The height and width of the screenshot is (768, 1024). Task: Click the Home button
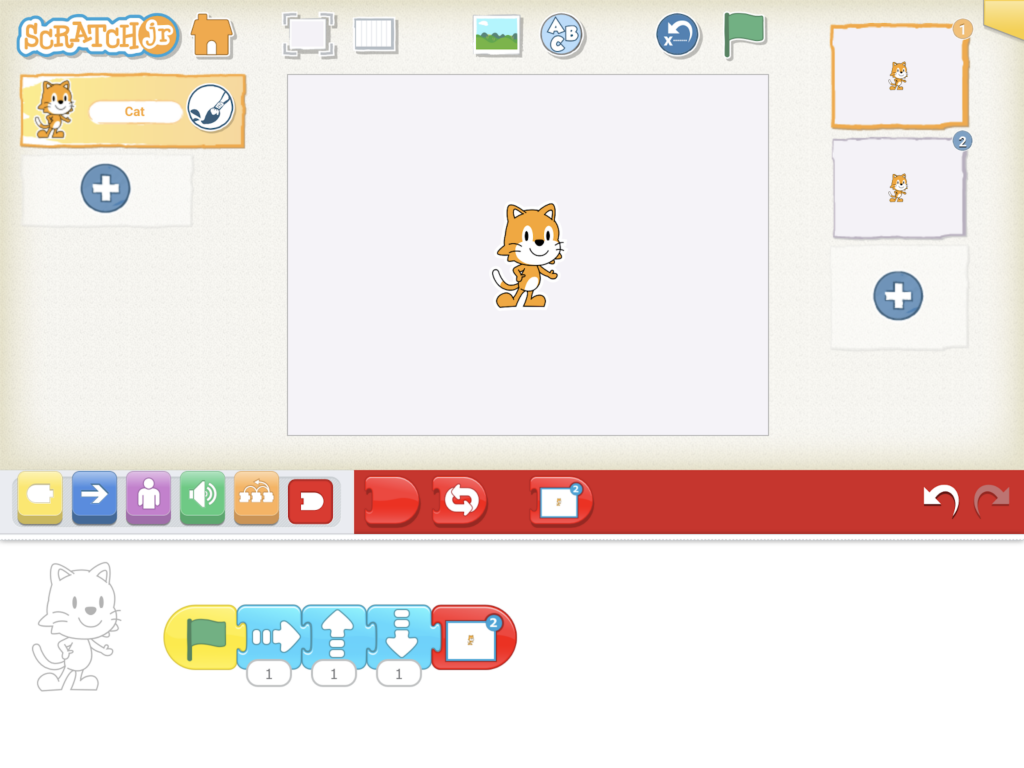click(x=212, y=36)
